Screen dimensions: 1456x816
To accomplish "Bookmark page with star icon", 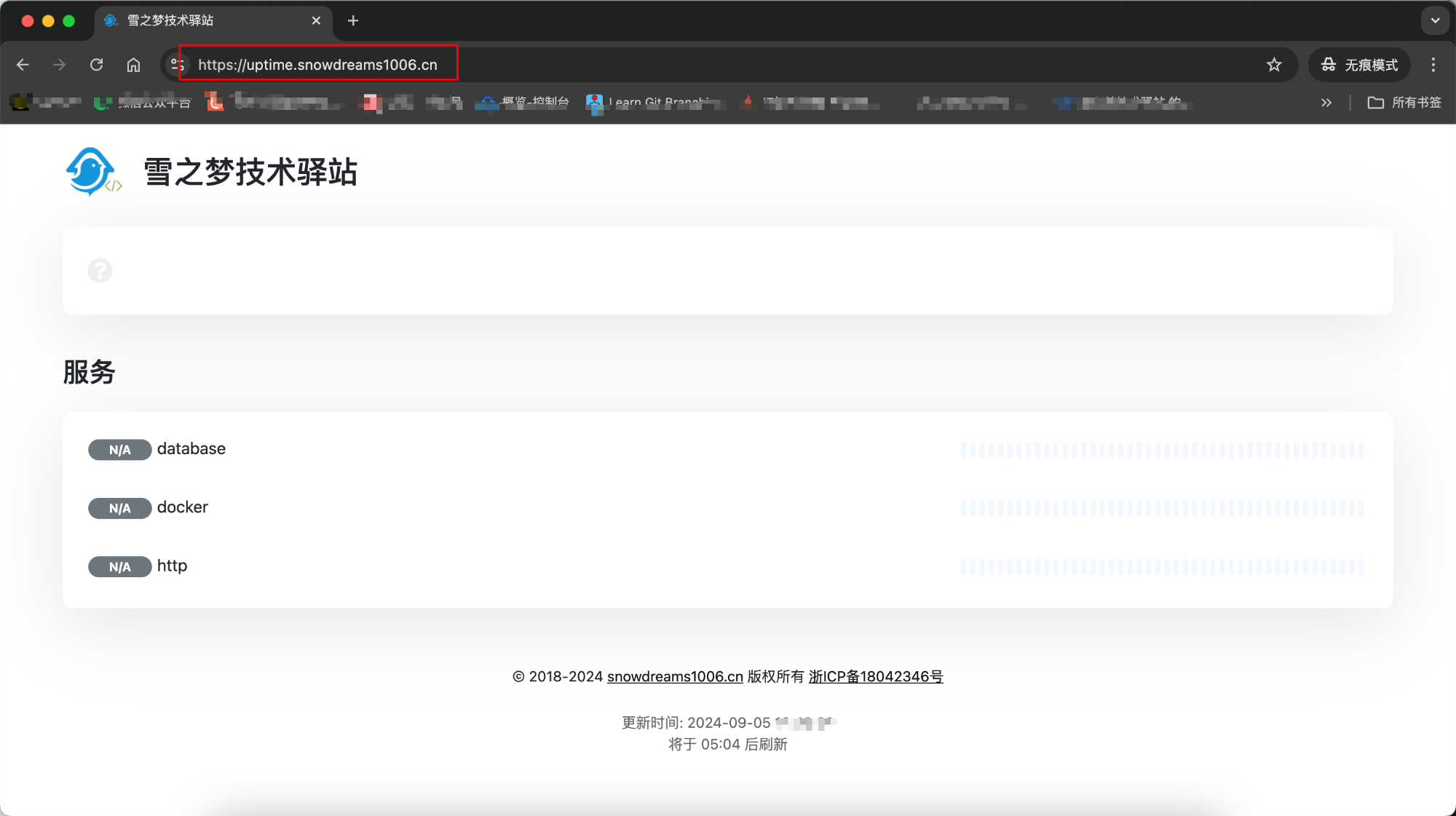I will tap(1273, 65).
